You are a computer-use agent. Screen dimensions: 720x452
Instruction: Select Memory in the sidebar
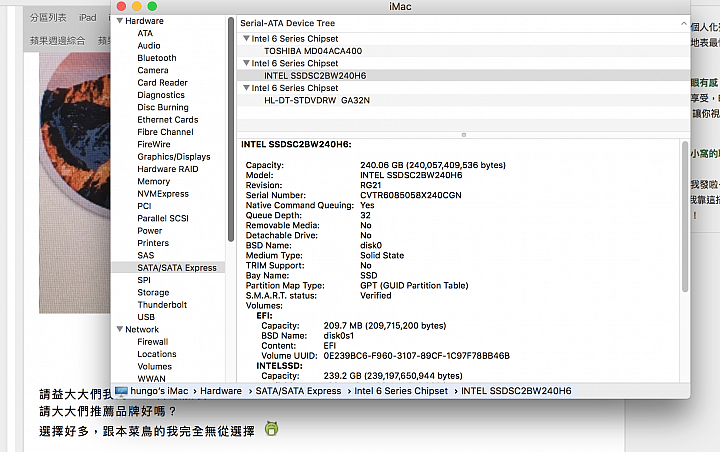point(153,181)
